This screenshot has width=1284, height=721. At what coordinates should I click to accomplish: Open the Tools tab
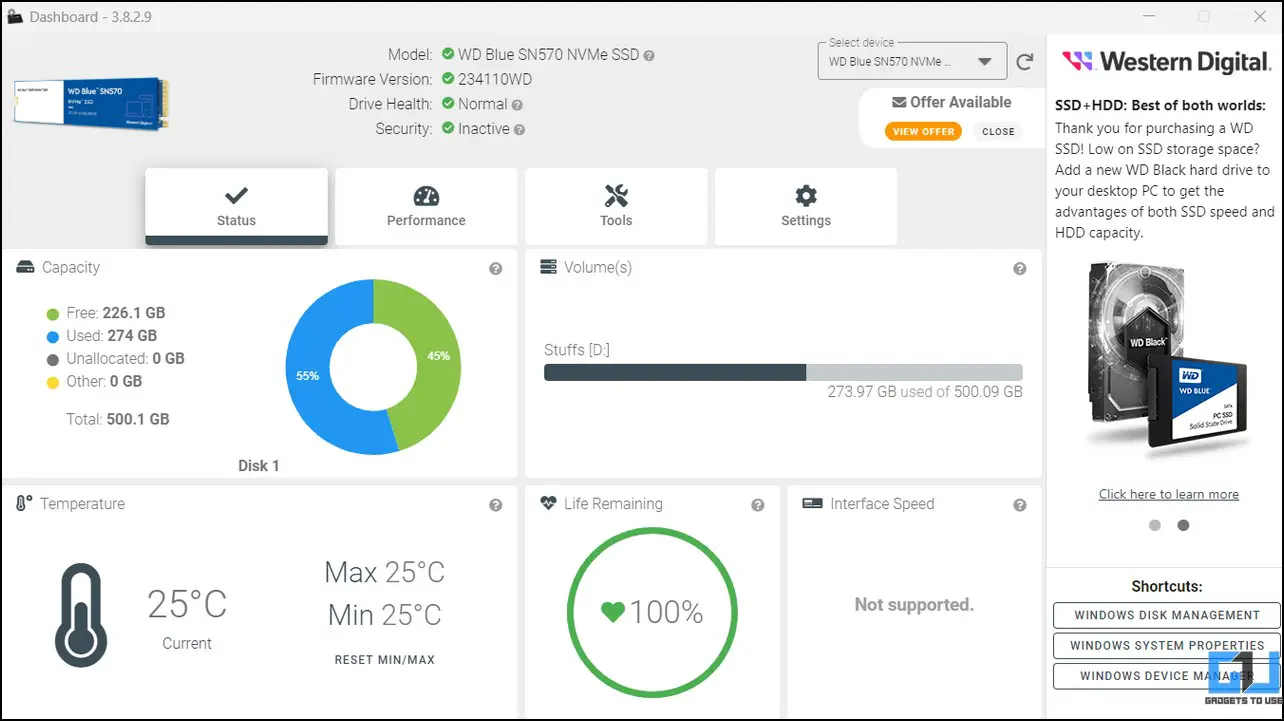coord(616,206)
